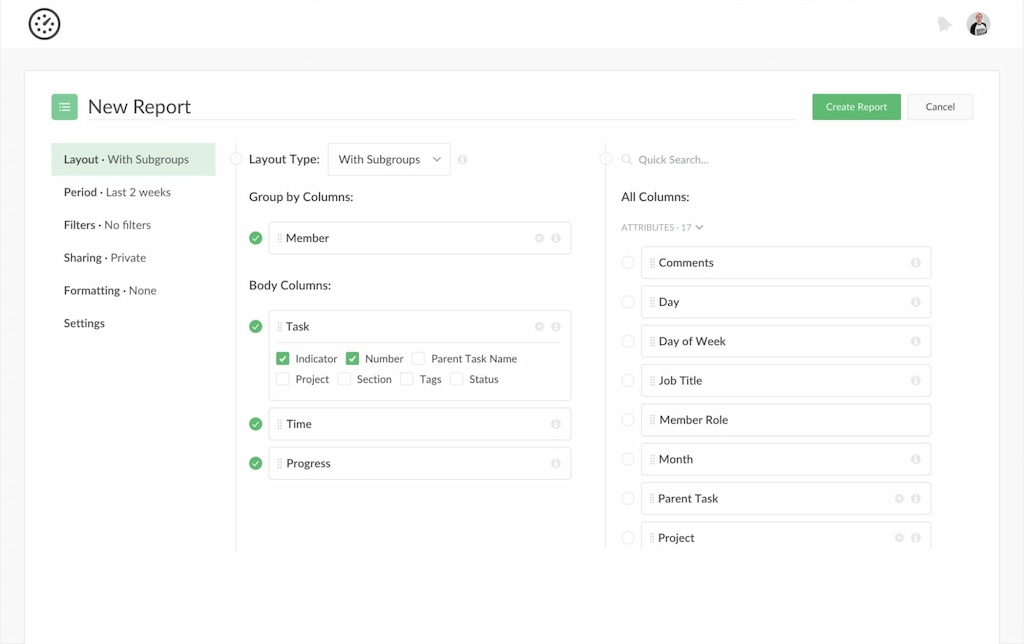The width and height of the screenshot is (1024, 644).
Task: Open gear settings on the Parent Task column
Action: pos(899,498)
